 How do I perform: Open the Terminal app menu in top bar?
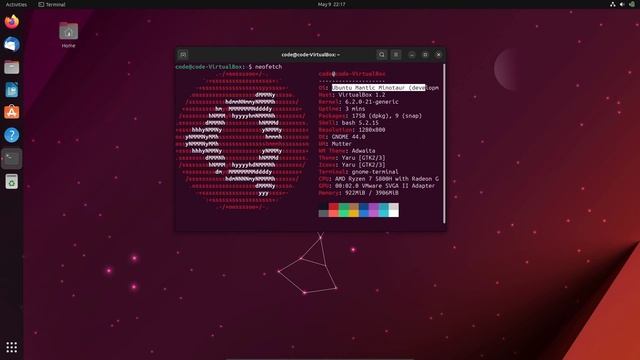(x=52, y=4)
